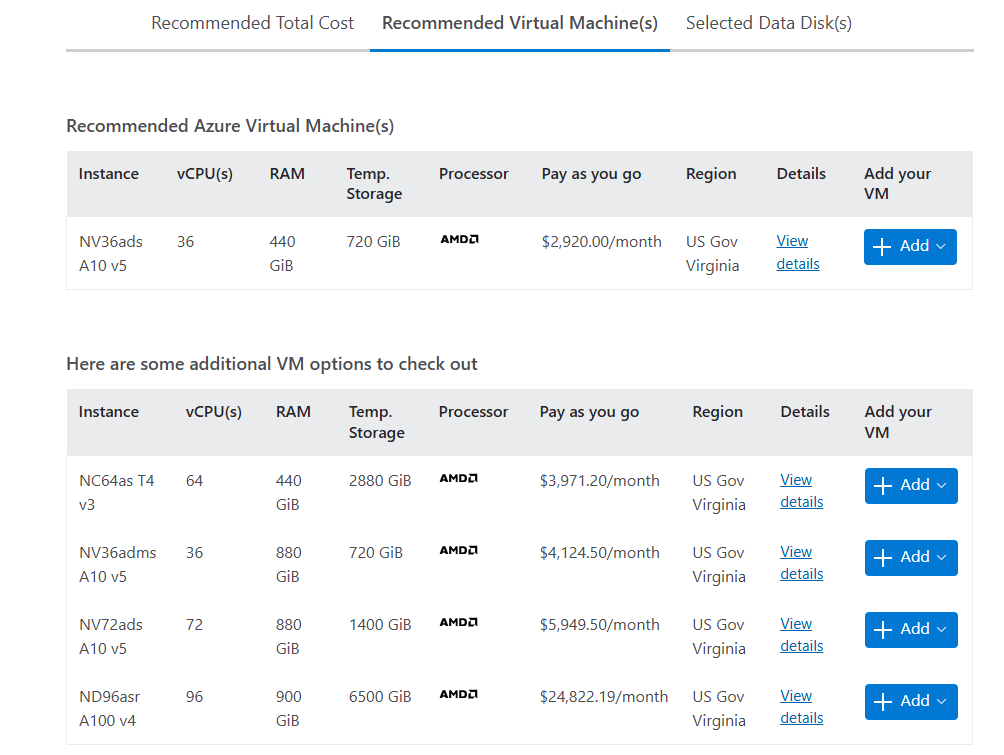Click the plus icon on the ND96asr Add button
Image resolution: width=1004 pixels, height=755 pixels.
tap(885, 701)
